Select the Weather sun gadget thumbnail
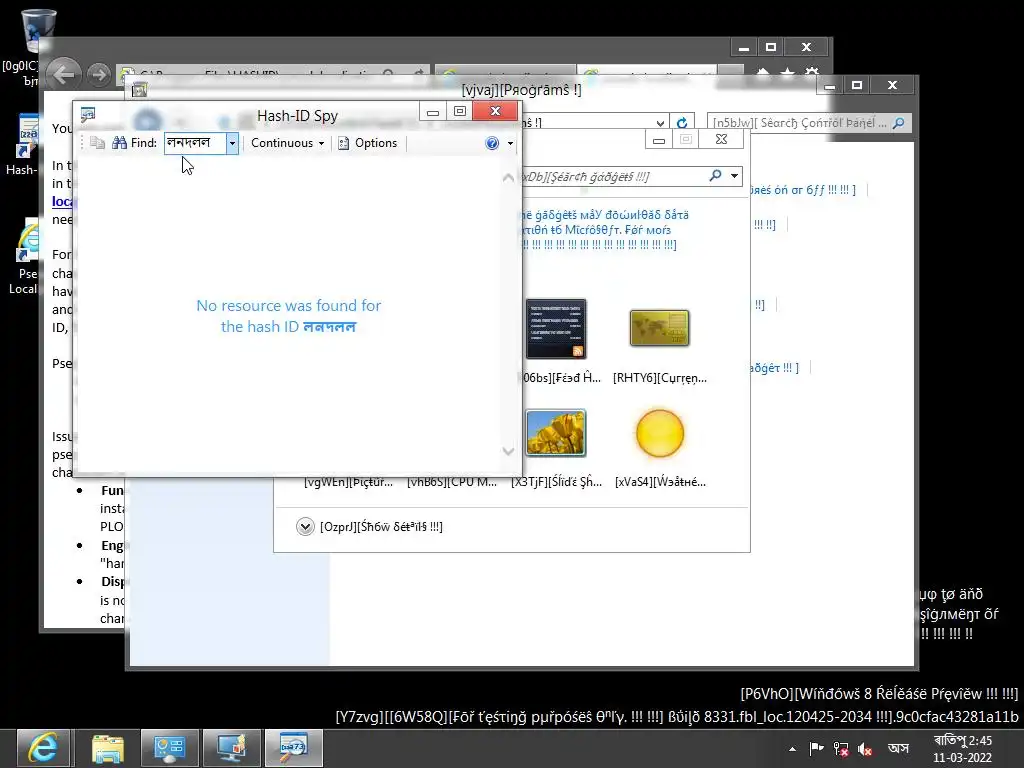1024x768 pixels. point(660,433)
